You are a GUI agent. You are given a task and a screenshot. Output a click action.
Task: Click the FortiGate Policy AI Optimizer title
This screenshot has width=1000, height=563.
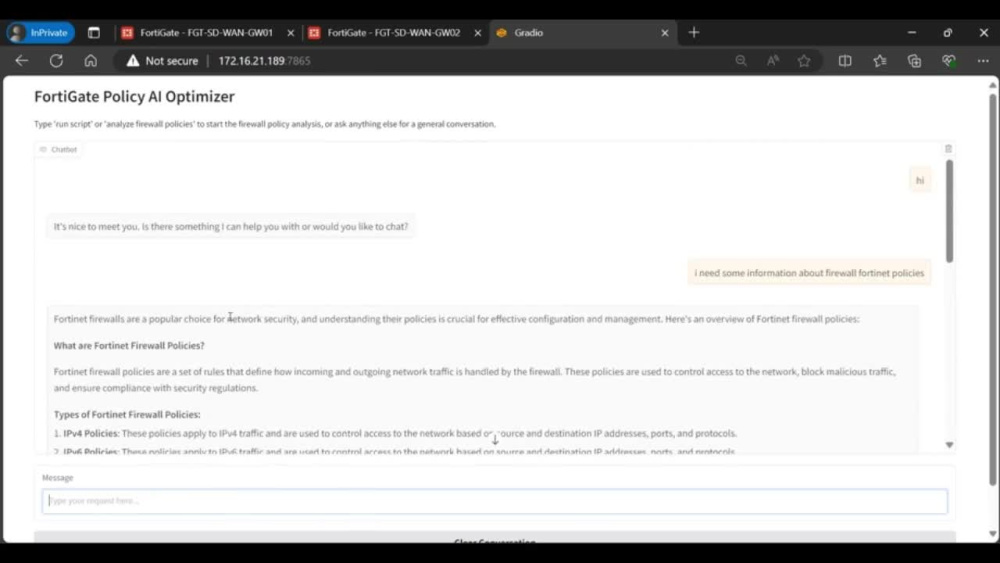point(135,96)
